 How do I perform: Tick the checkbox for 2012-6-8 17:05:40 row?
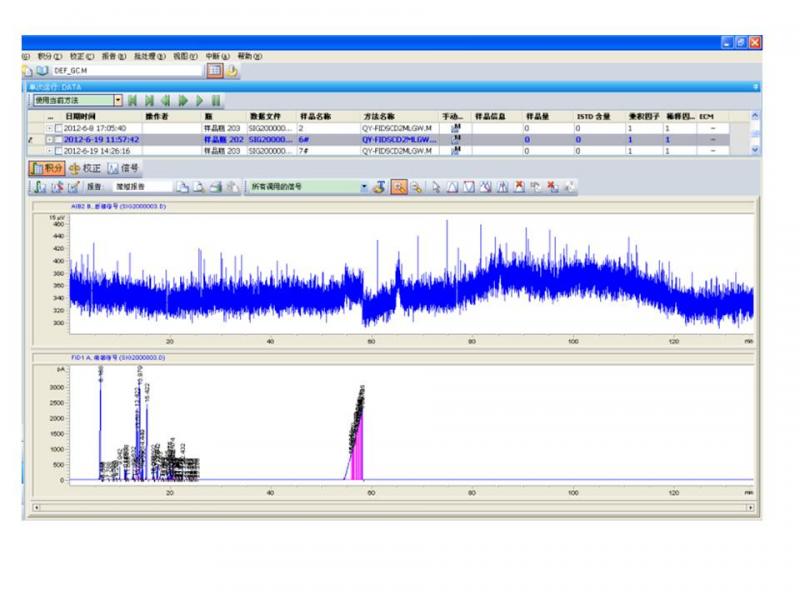point(58,129)
